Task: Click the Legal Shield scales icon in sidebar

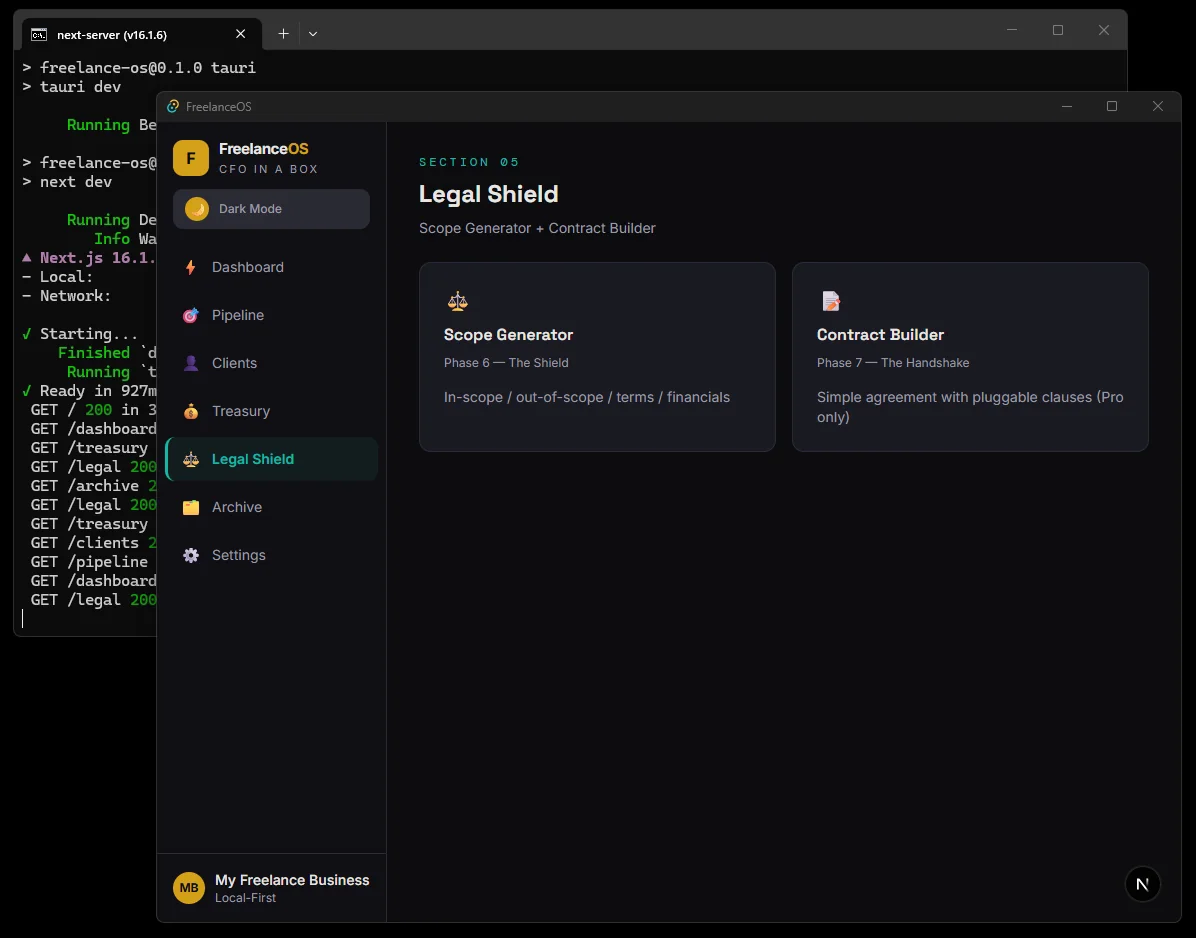Action: 191,459
